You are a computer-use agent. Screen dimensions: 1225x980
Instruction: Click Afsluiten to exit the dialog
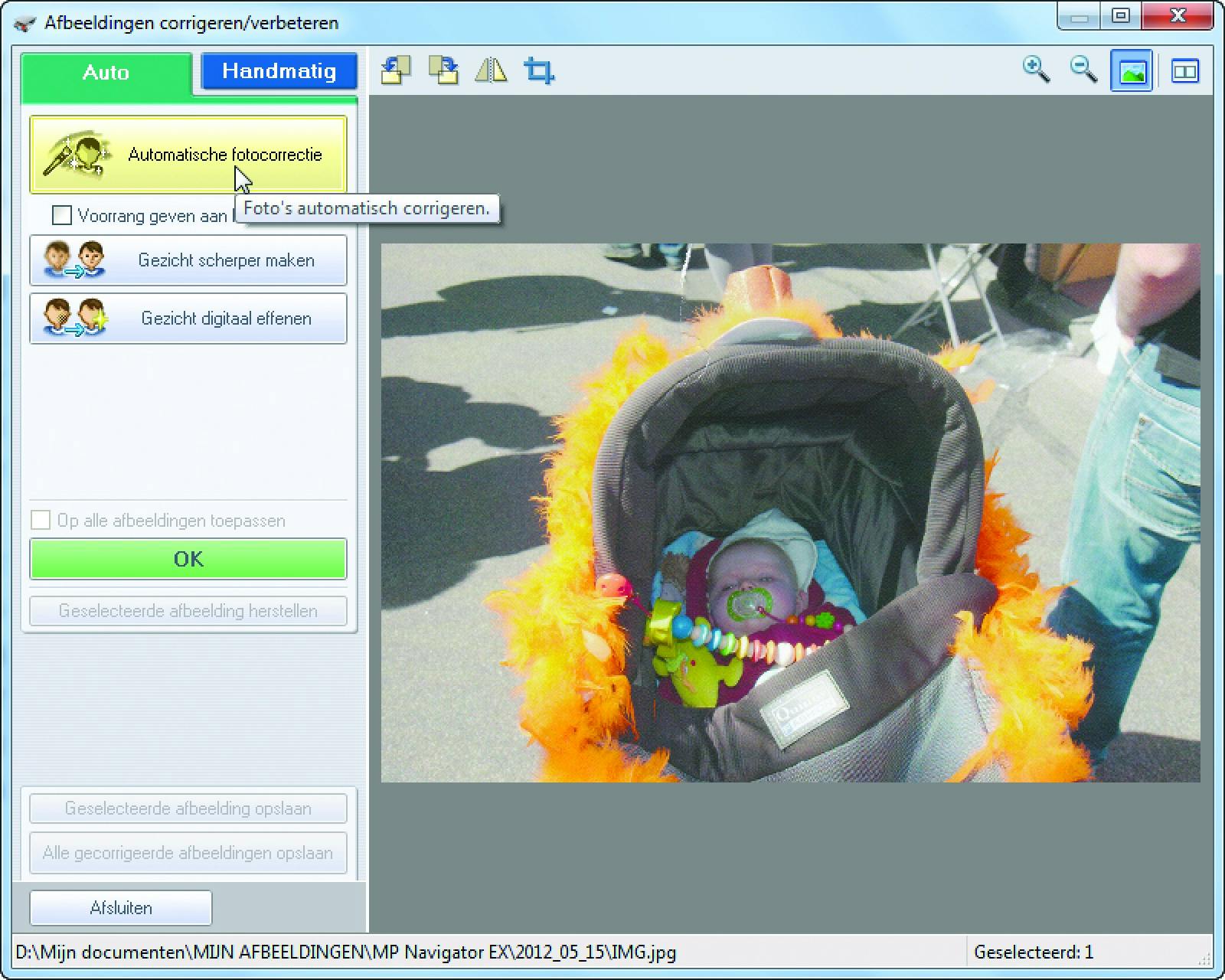121,908
